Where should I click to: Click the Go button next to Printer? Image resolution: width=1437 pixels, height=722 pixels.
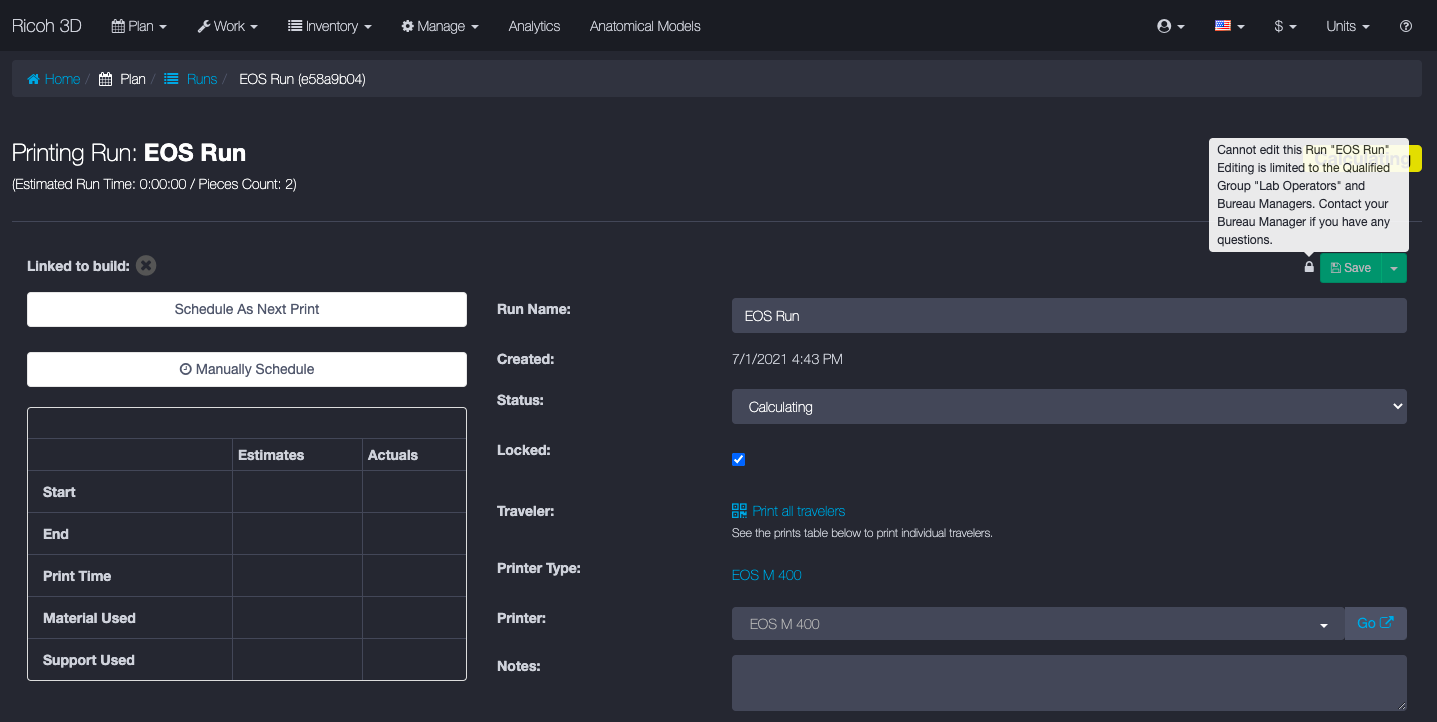(1375, 623)
